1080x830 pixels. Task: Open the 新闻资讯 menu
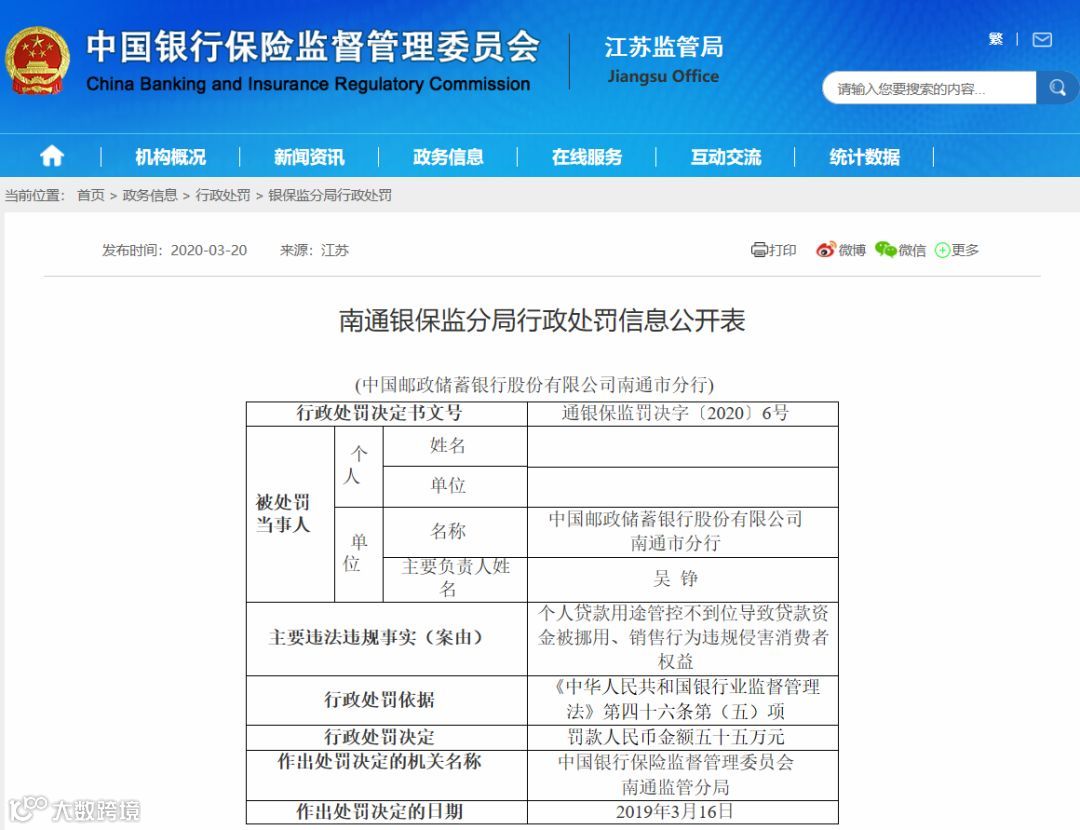tap(309, 157)
